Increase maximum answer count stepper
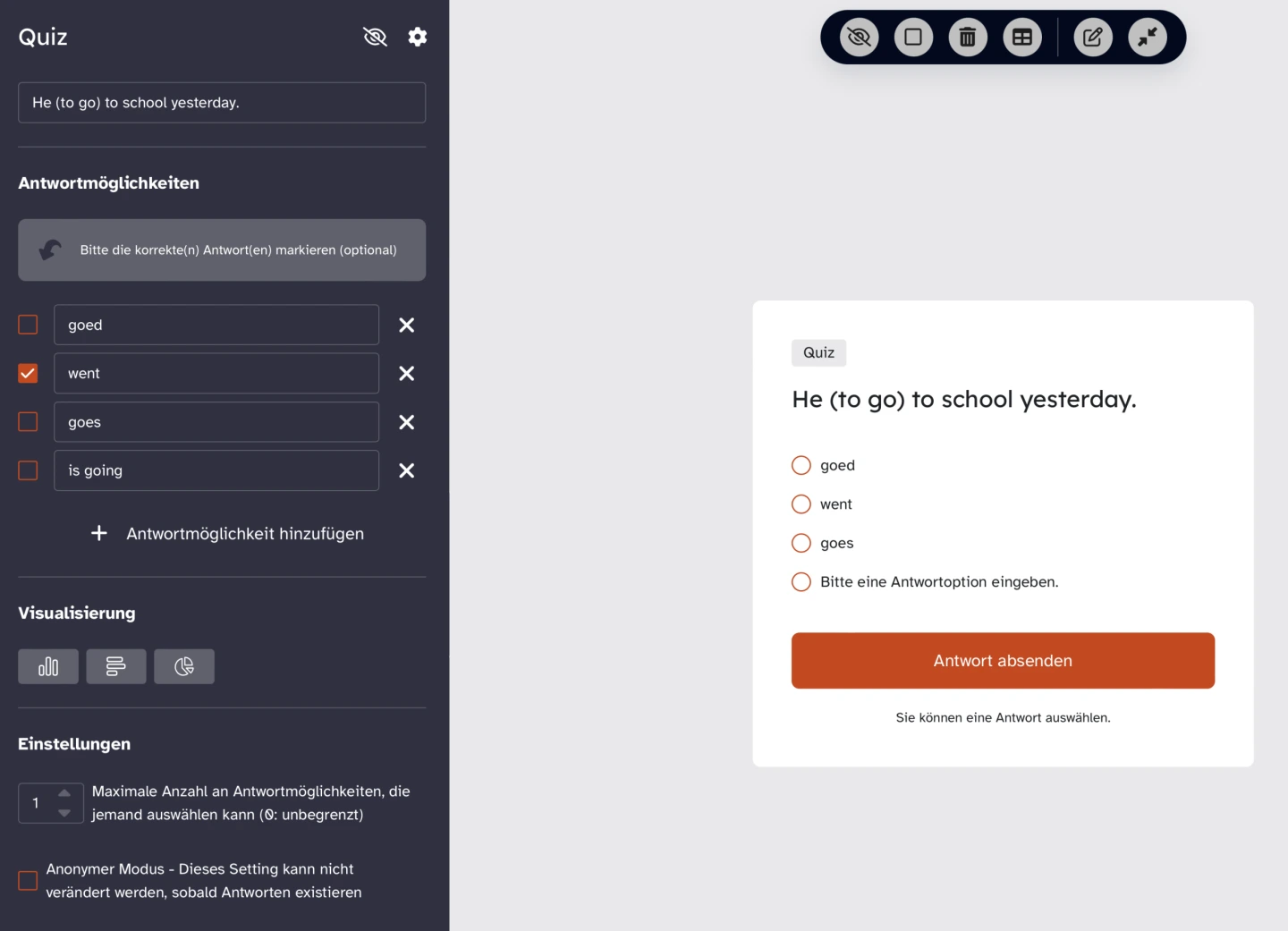This screenshot has height=931, width=1288. 64,792
